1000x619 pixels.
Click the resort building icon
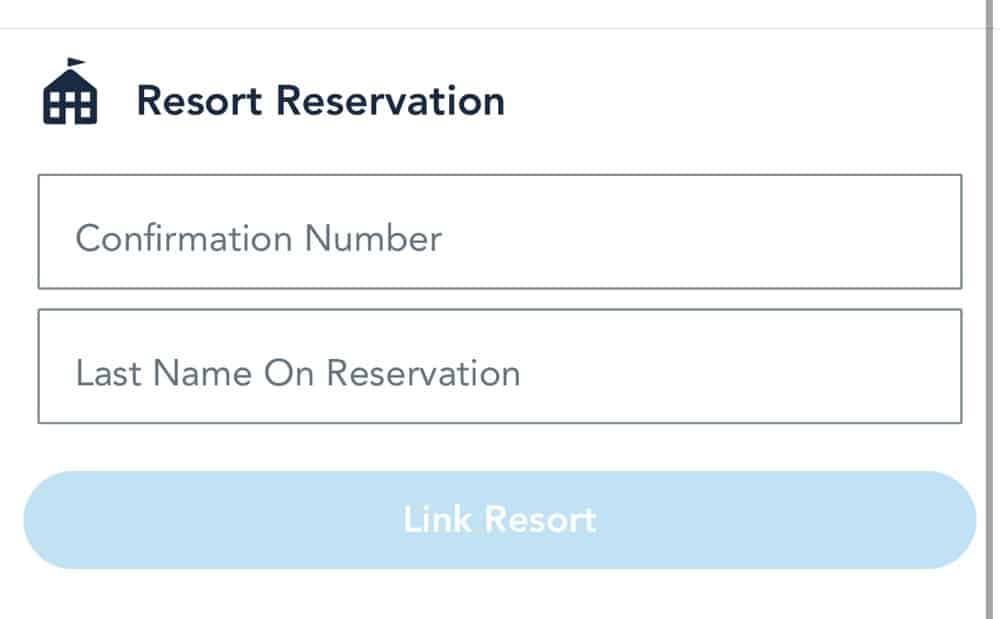click(70, 91)
